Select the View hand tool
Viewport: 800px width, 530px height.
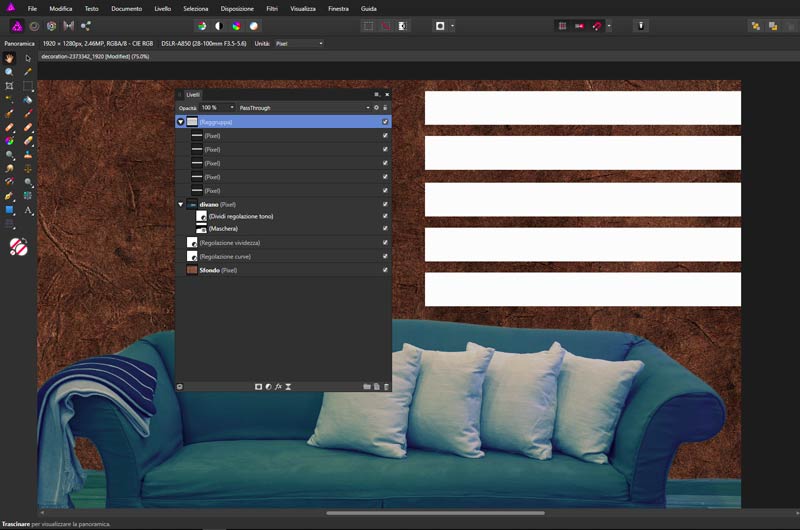point(9,58)
